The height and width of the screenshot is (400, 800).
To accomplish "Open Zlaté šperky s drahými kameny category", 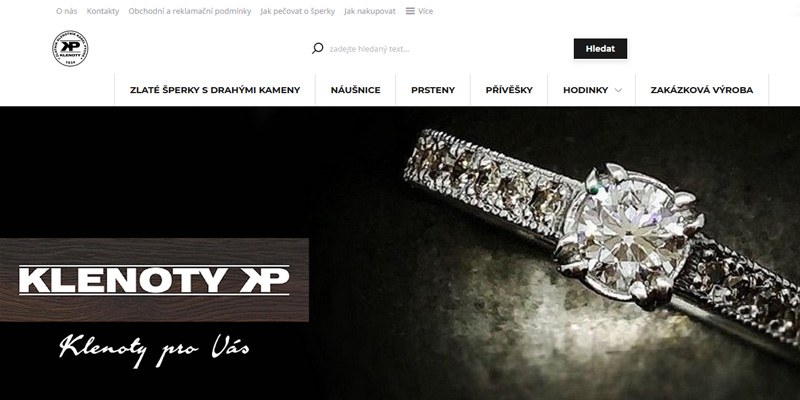I will tap(215, 90).
